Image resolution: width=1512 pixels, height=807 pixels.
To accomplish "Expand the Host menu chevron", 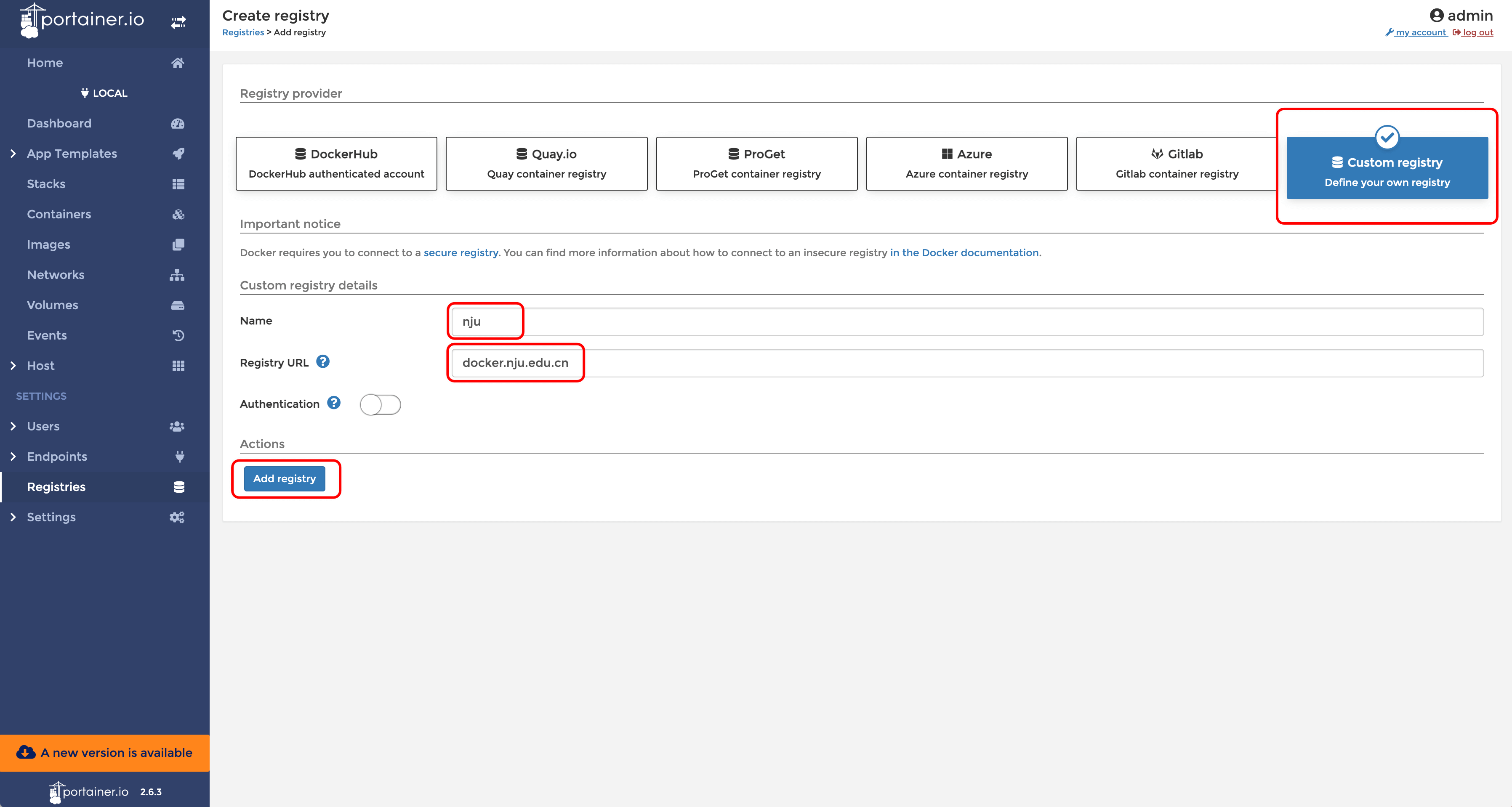I will pyautogui.click(x=13, y=366).
